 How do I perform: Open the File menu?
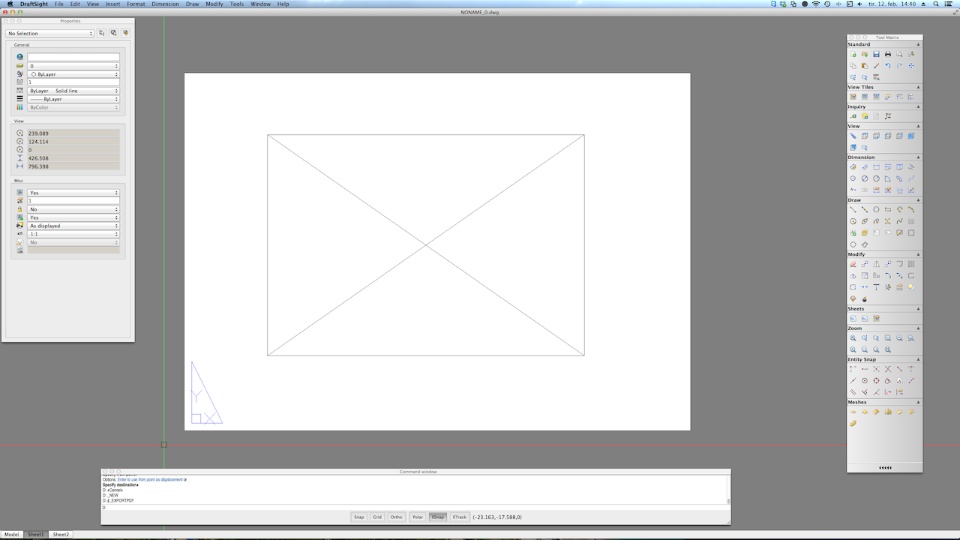tap(59, 4)
